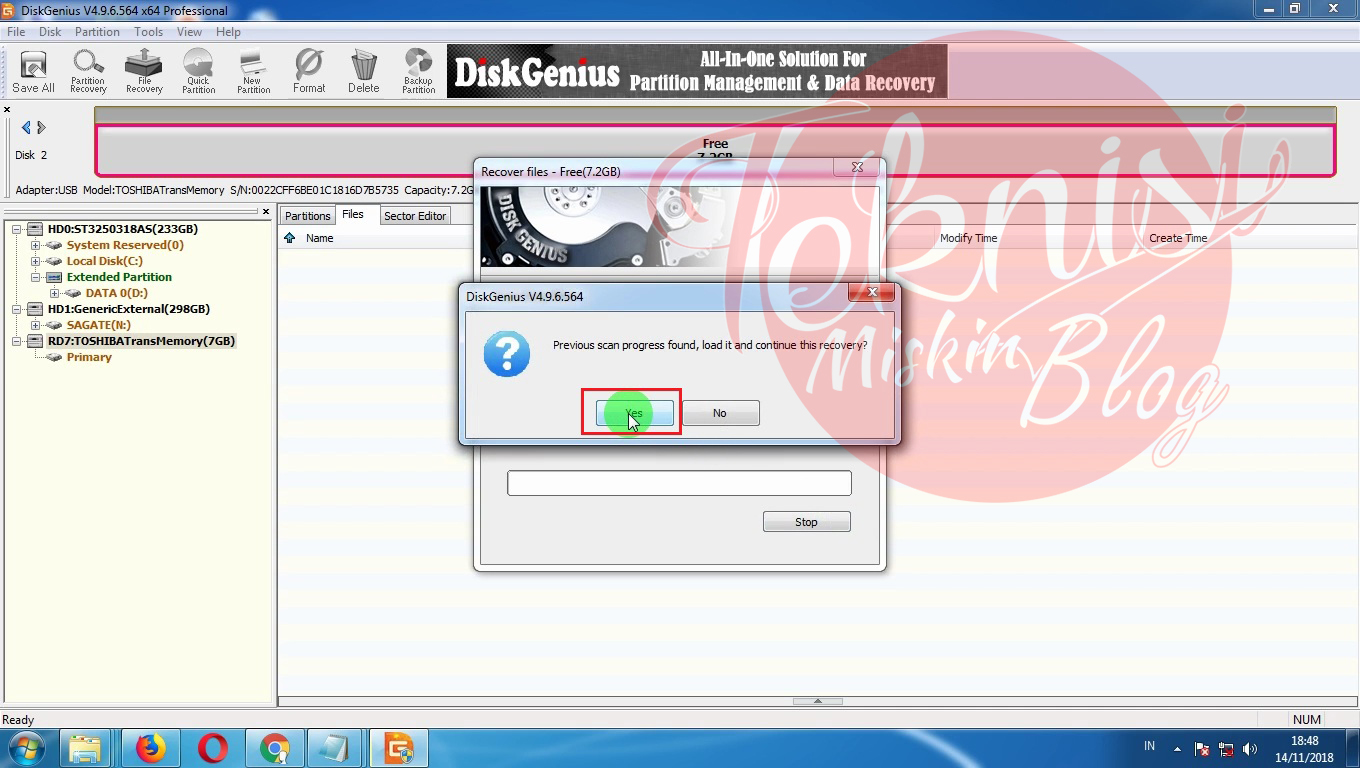1360x768 pixels.
Task: Open the Windows Start menu
Action: [x=27, y=748]
